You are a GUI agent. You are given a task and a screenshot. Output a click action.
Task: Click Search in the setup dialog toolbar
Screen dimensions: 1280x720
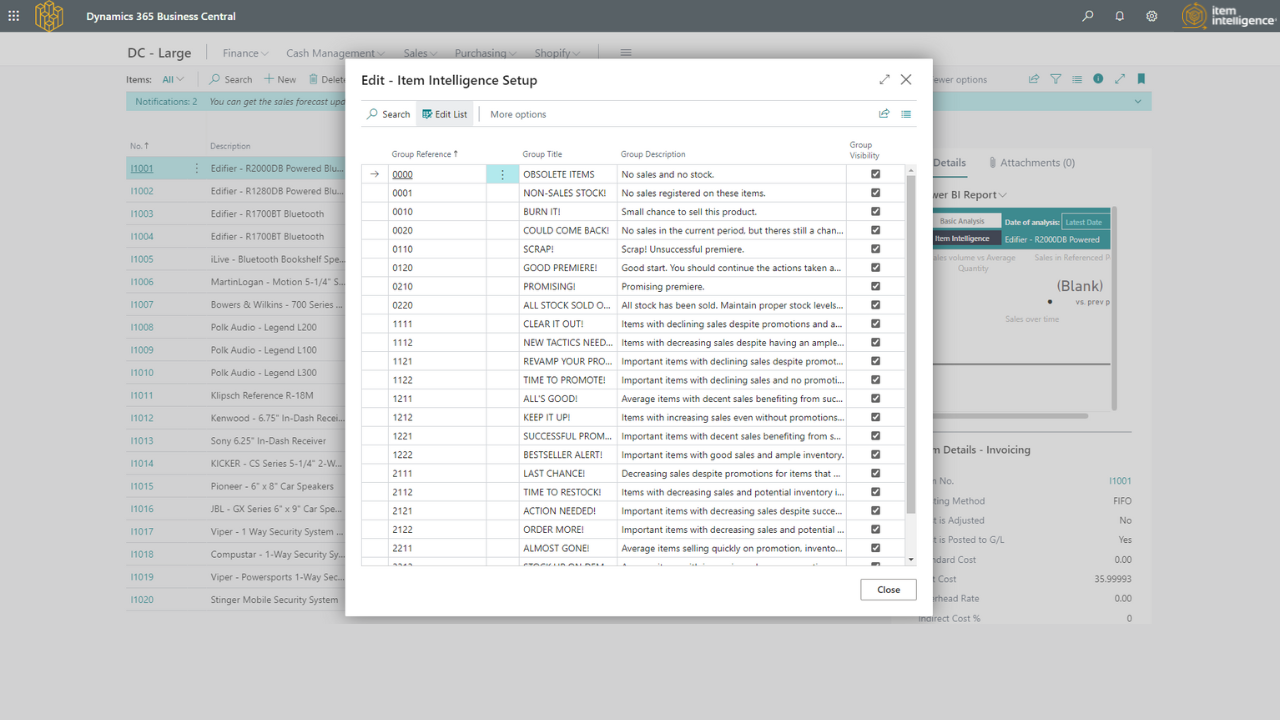point(389,114)
